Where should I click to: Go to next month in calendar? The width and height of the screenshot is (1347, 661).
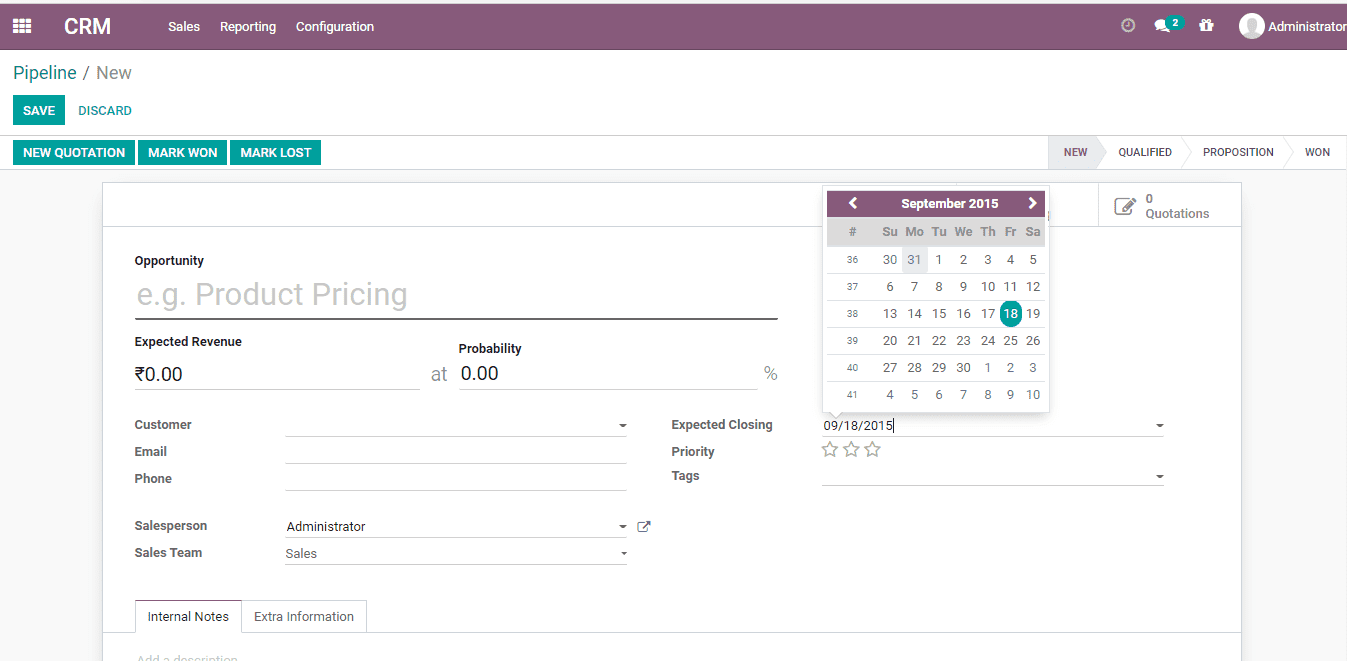[x=1032, y=203]
